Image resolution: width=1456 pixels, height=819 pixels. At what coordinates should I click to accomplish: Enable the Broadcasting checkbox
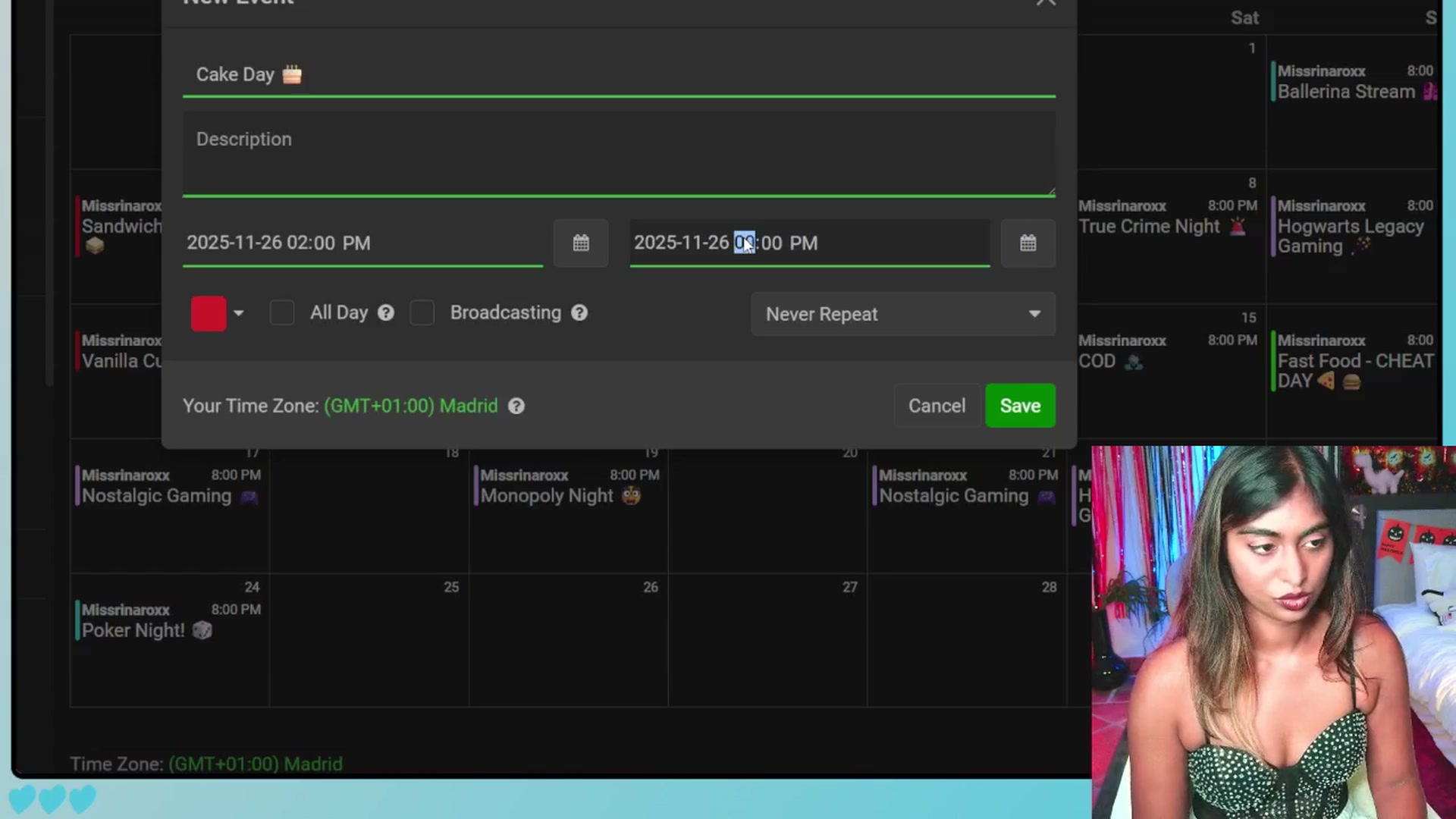point(422,312)
